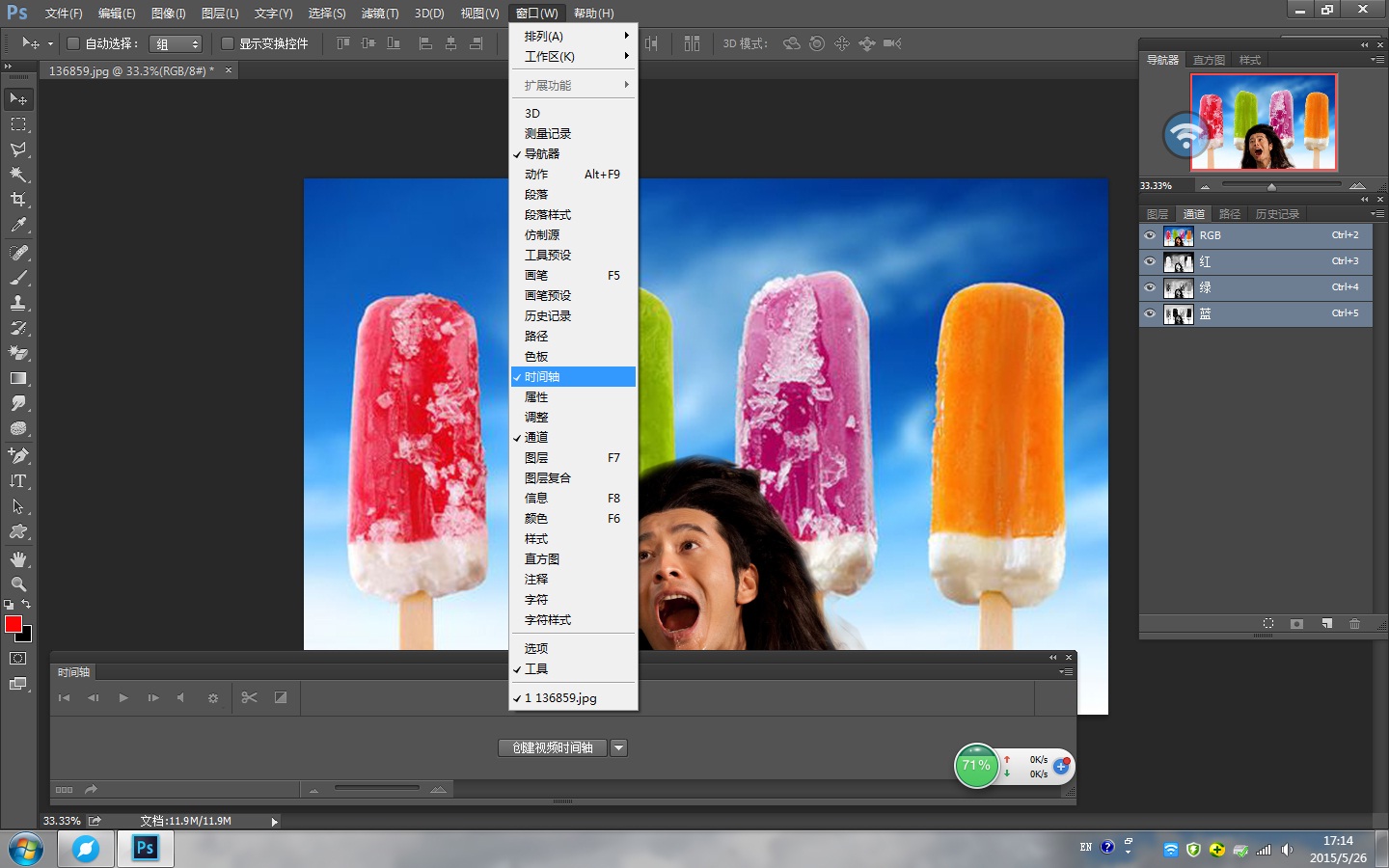The height and width of the screenshot is (868, 1389).
Task: Enable the 显示变换控件 checkbox
Action: pyautogui.click(x=228, y=43)
